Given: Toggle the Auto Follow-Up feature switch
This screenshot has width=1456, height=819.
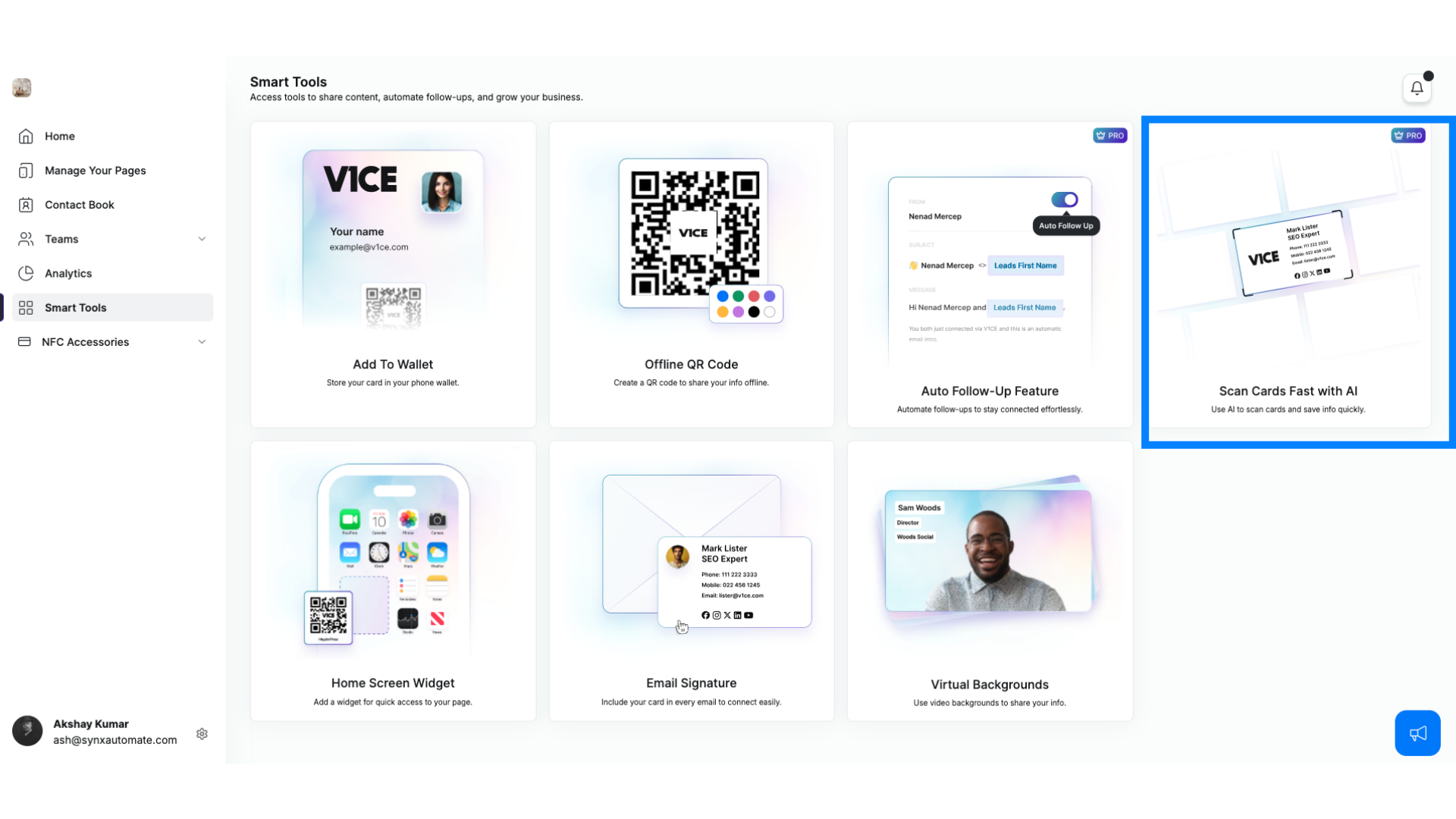Looking at the screenshot, I should (x=1063, y=200).
